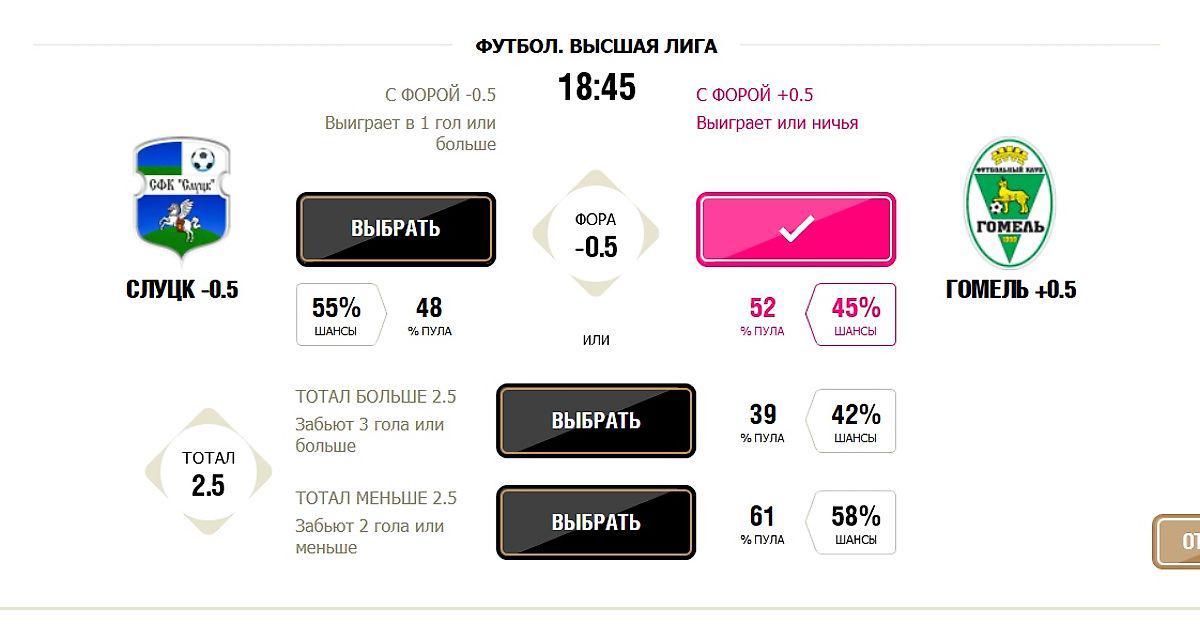The height and width of the screenshot is (630, 1200).
Task: Click the Slutsk football club logo
Action: 182,199
